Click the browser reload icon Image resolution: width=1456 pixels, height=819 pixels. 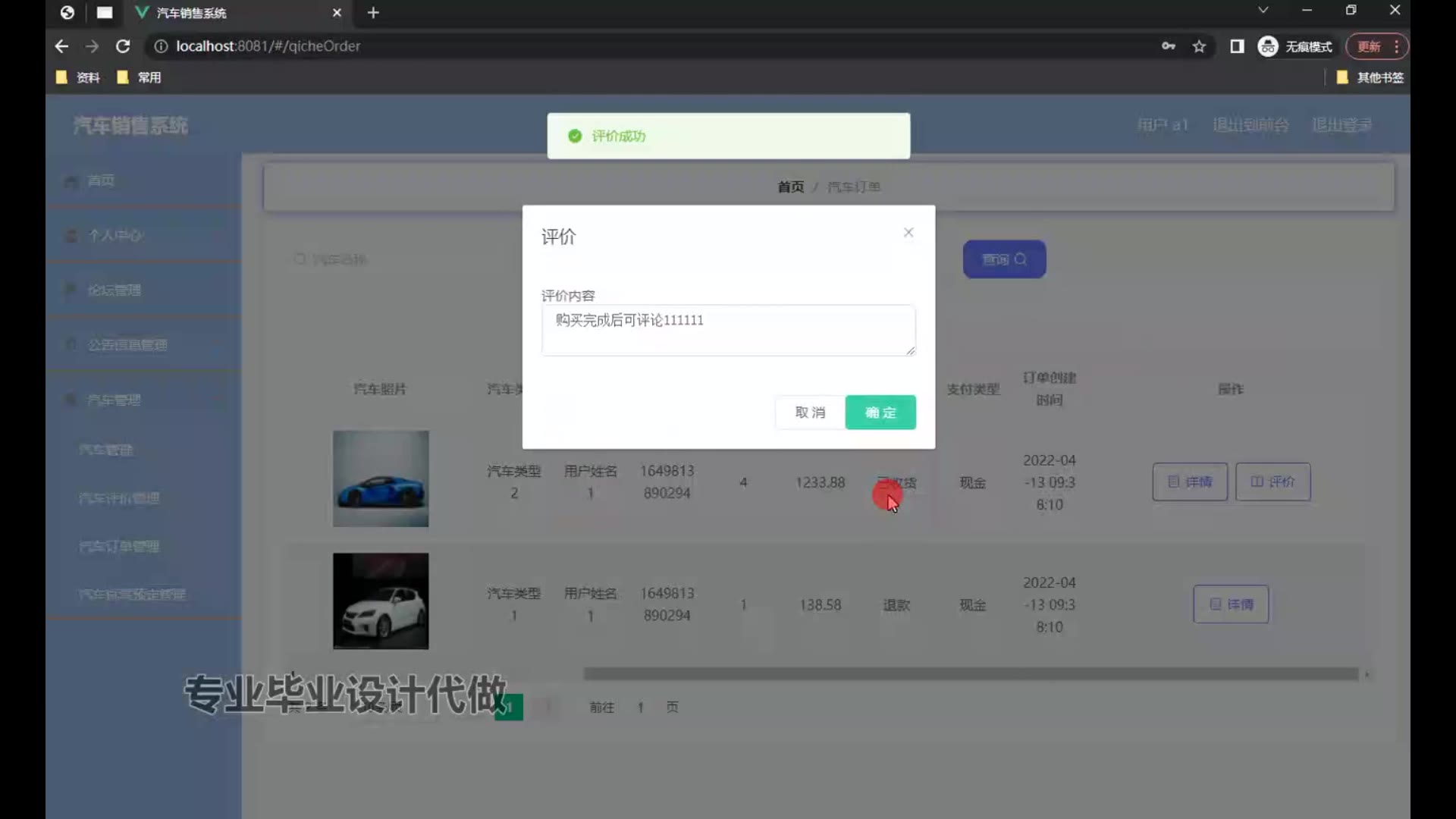[123, 46]
